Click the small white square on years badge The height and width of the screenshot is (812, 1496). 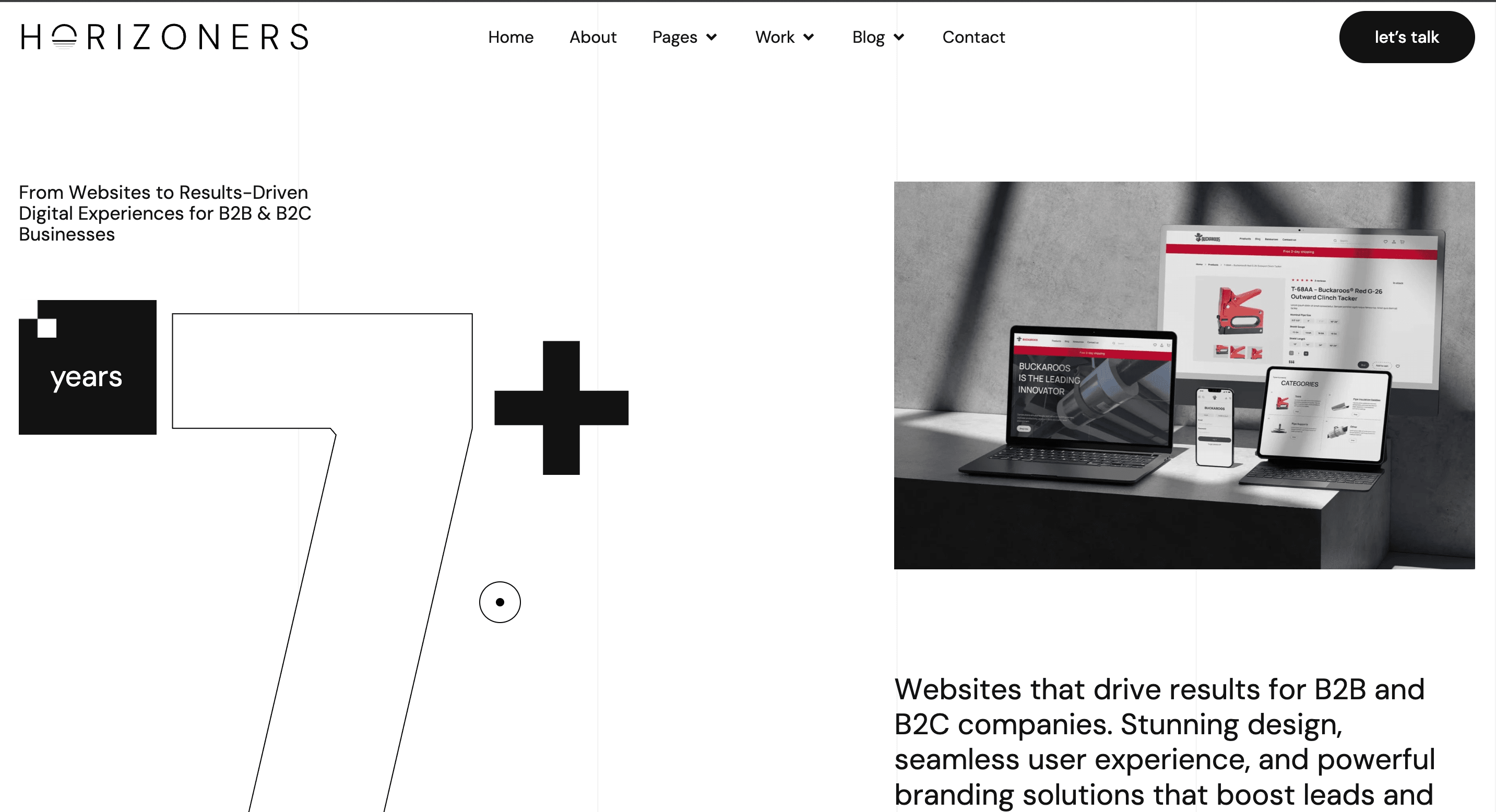click(47, 328)
